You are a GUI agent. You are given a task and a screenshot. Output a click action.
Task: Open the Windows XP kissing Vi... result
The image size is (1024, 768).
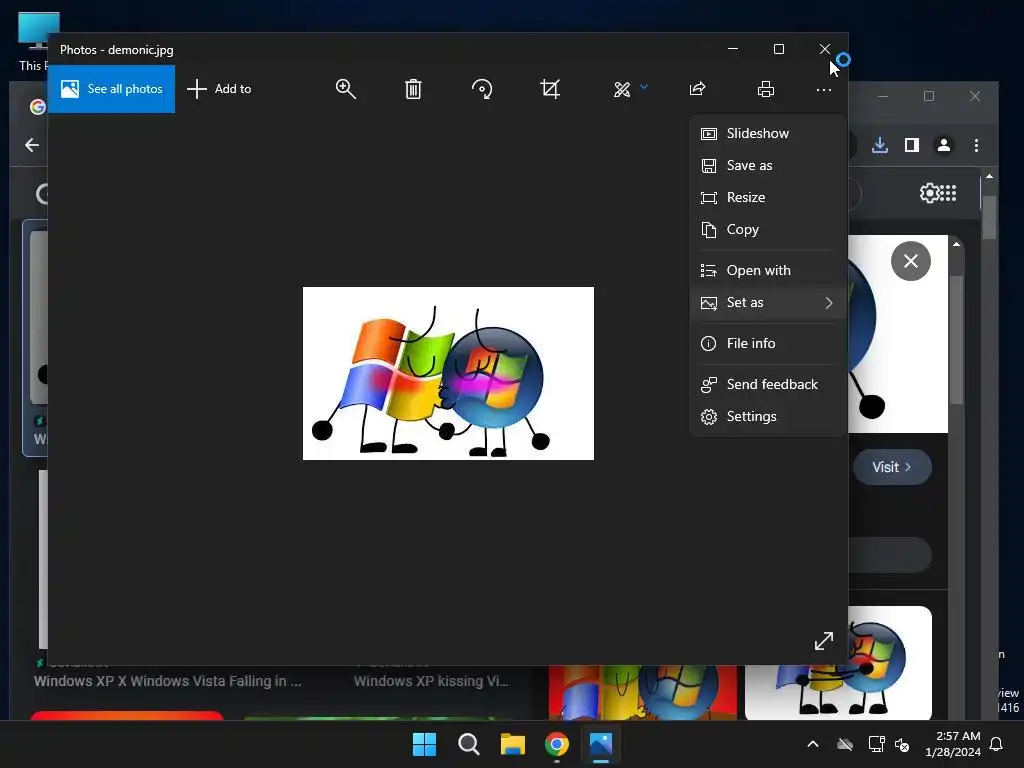coord(431,681)
